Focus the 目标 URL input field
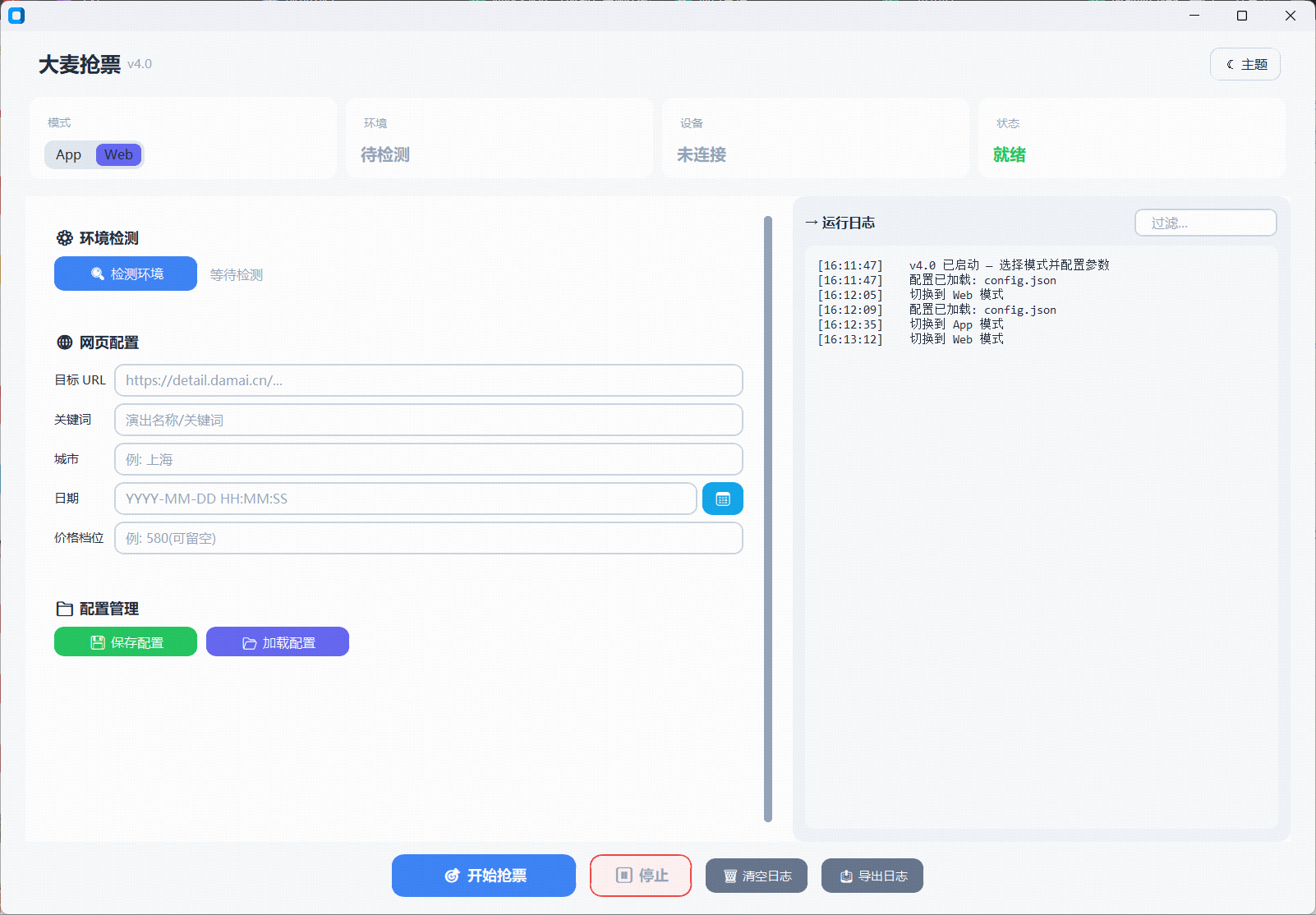Viewport: 1316px width, 915px height. point(429,380)
